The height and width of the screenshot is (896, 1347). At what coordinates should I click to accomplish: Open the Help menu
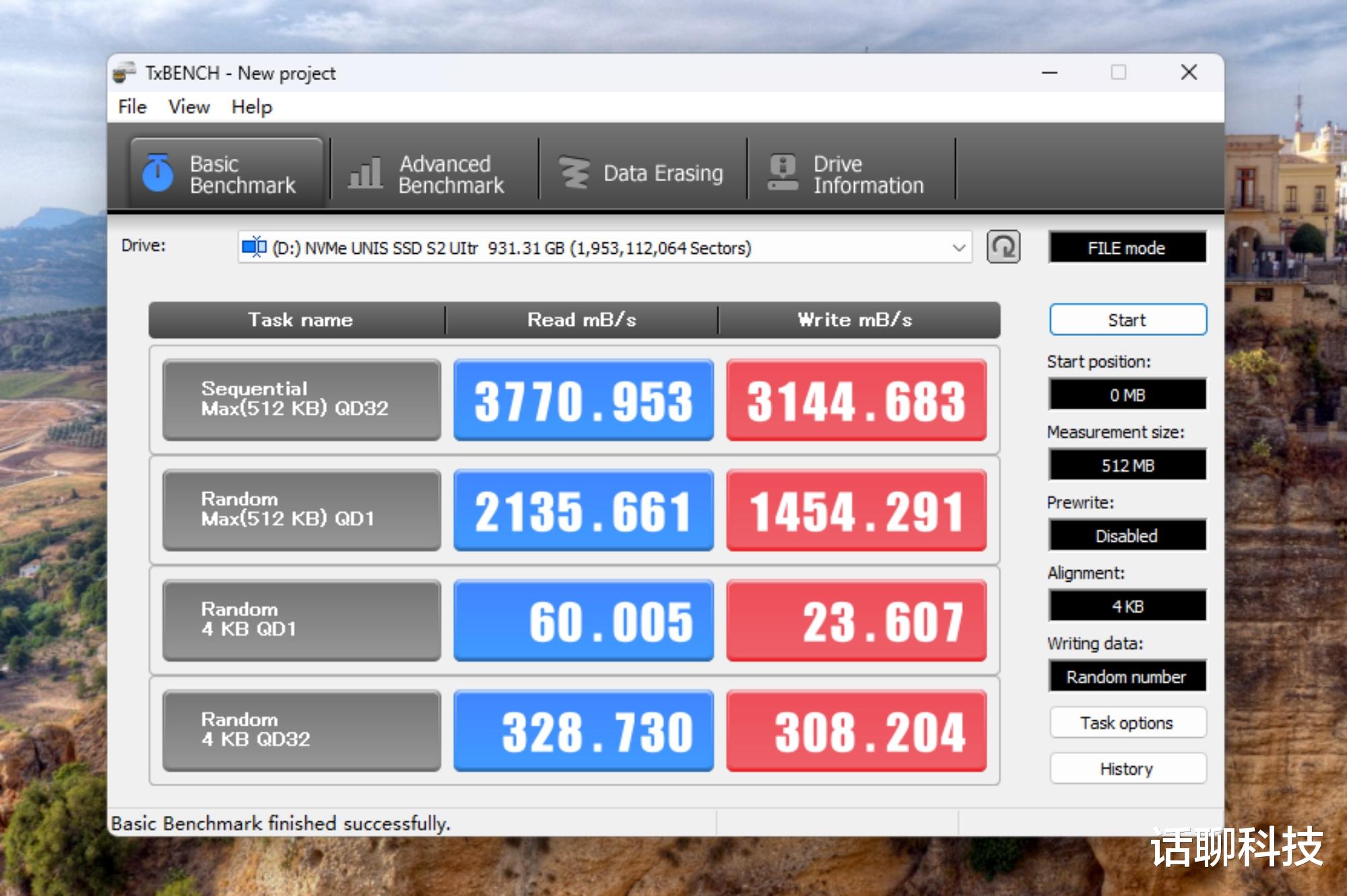(x=252, y=107)
